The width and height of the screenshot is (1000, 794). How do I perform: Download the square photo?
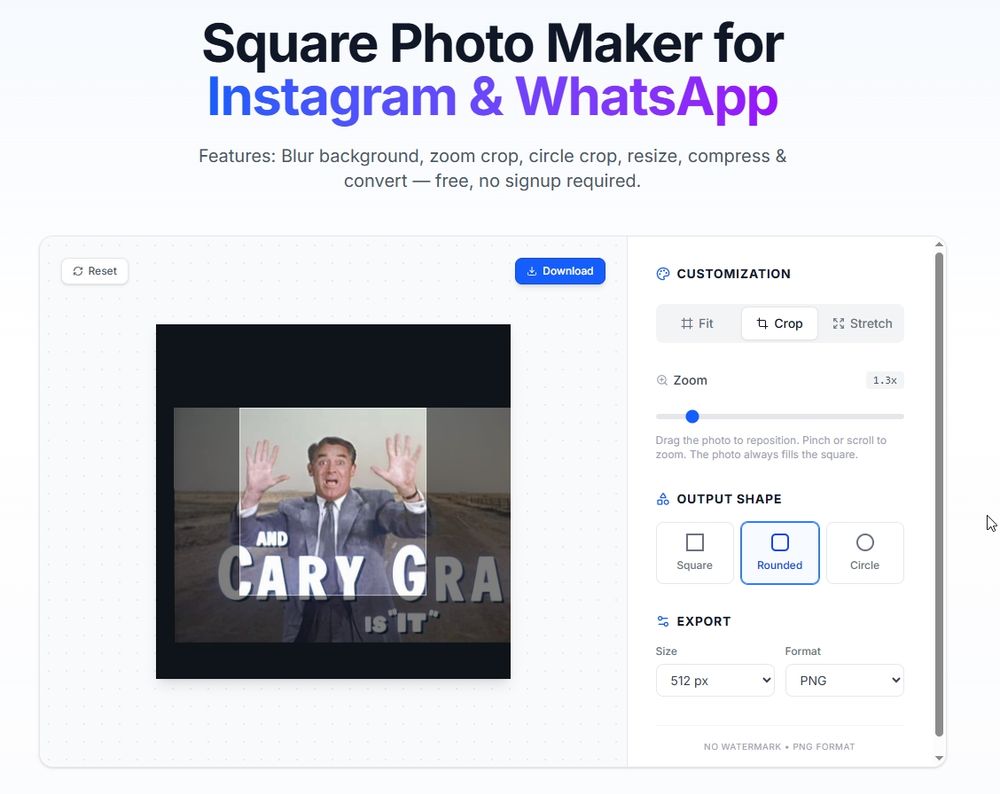tap(560, 271)
